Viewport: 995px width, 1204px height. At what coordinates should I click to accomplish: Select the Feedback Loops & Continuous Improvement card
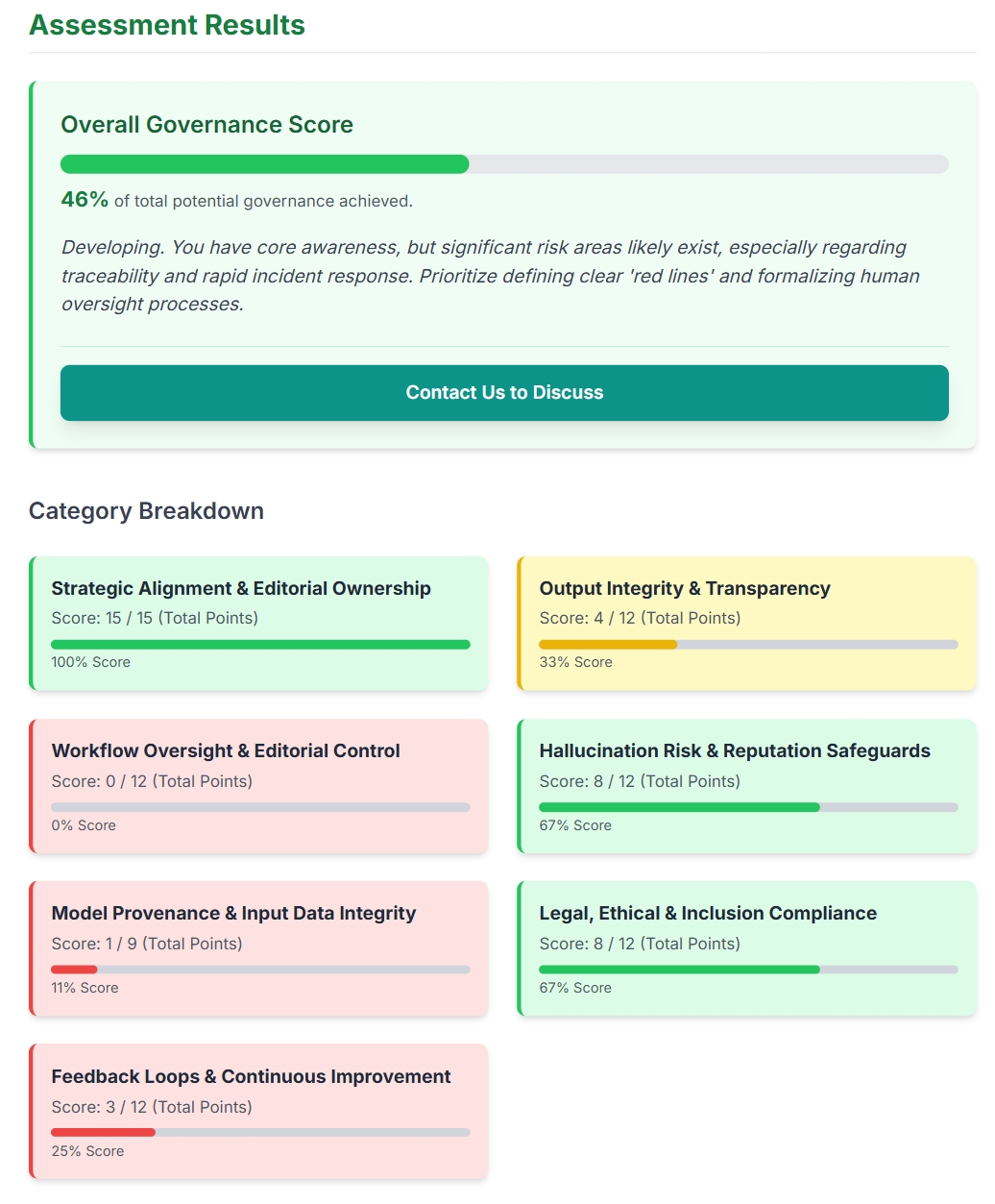point(259,1111)
